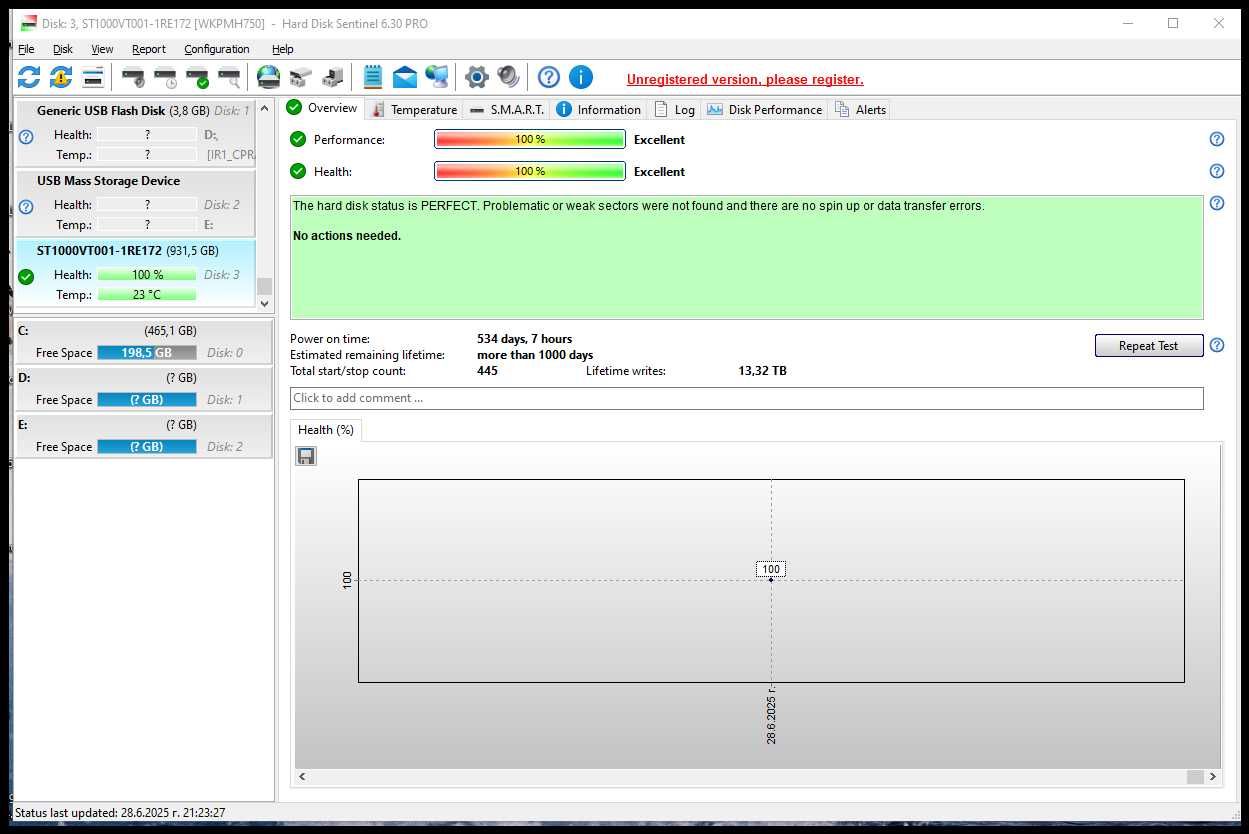Click the comment input field
The image size is (1249, 834).
746,398
